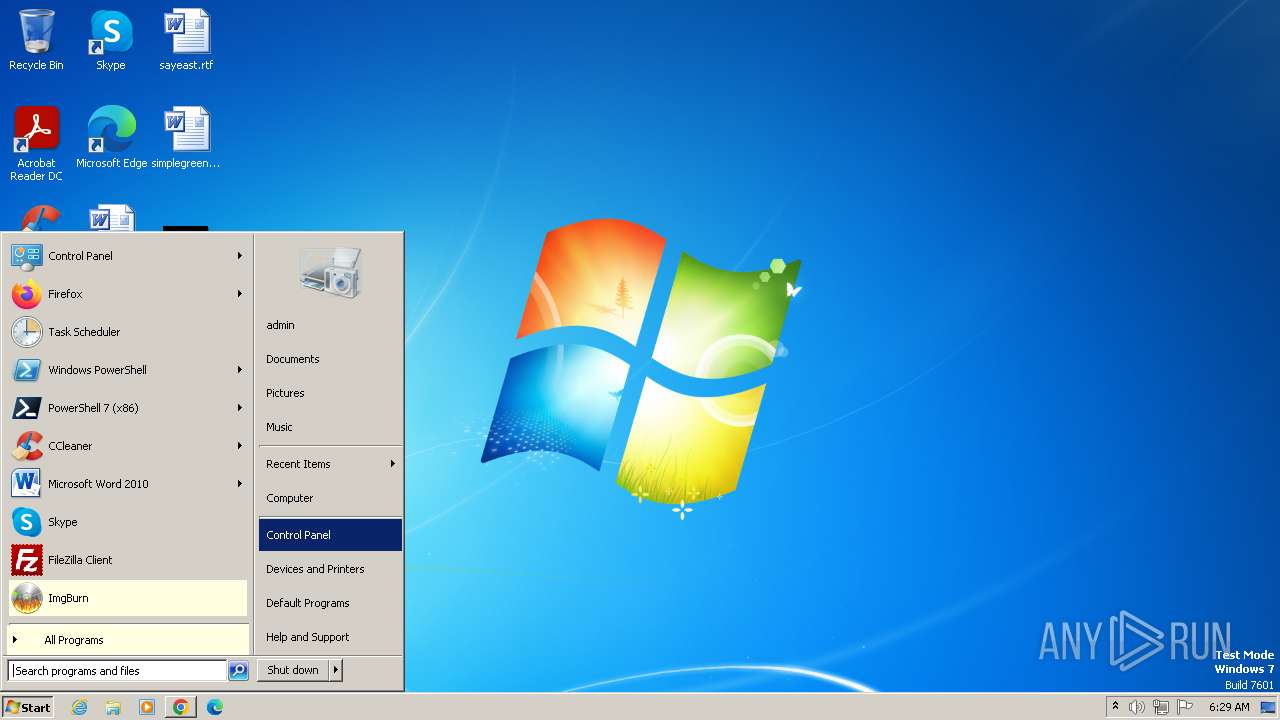Viewport: 1280px width, 720px height.
Task: Open shut down options arrow
Action: pos(336,670)
